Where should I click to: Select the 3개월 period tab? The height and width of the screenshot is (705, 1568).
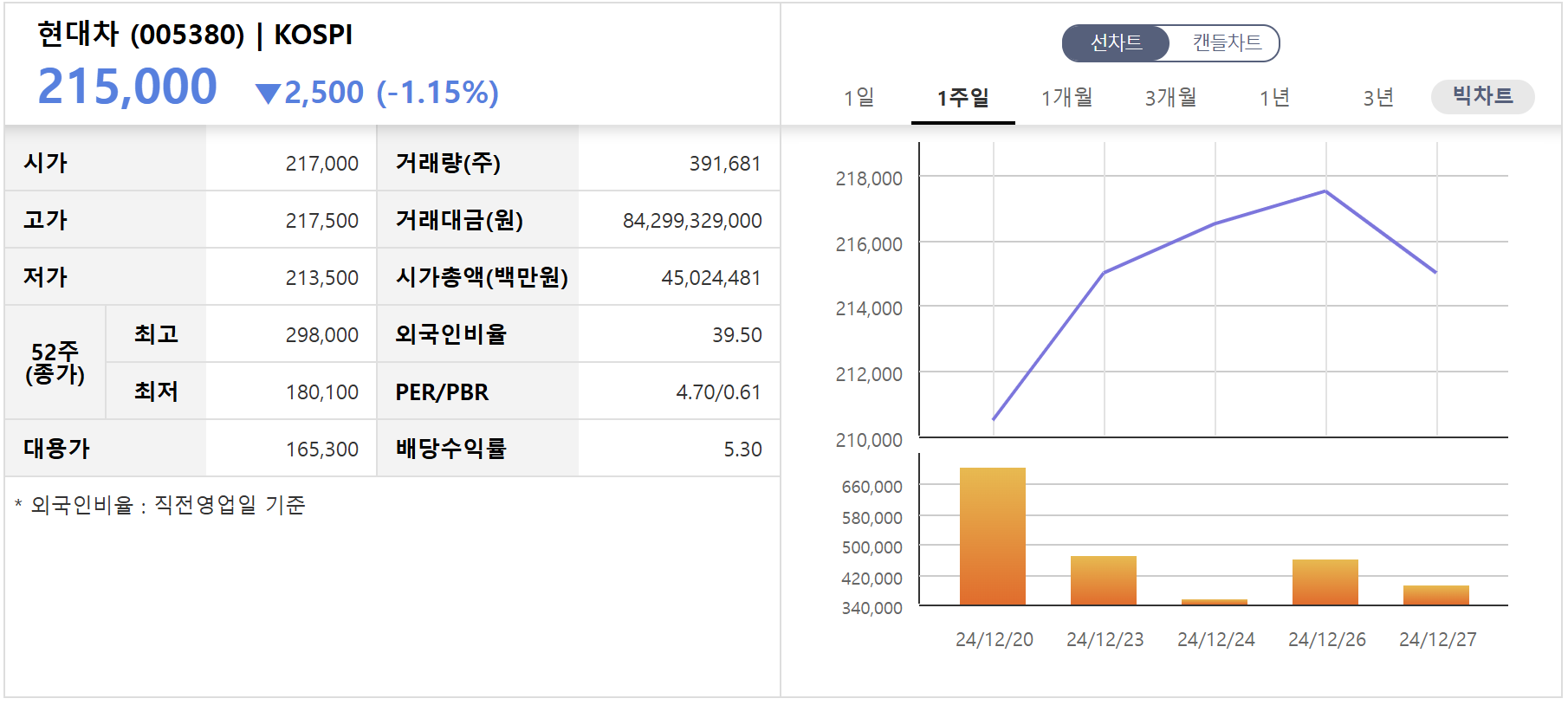(1170, 97)
